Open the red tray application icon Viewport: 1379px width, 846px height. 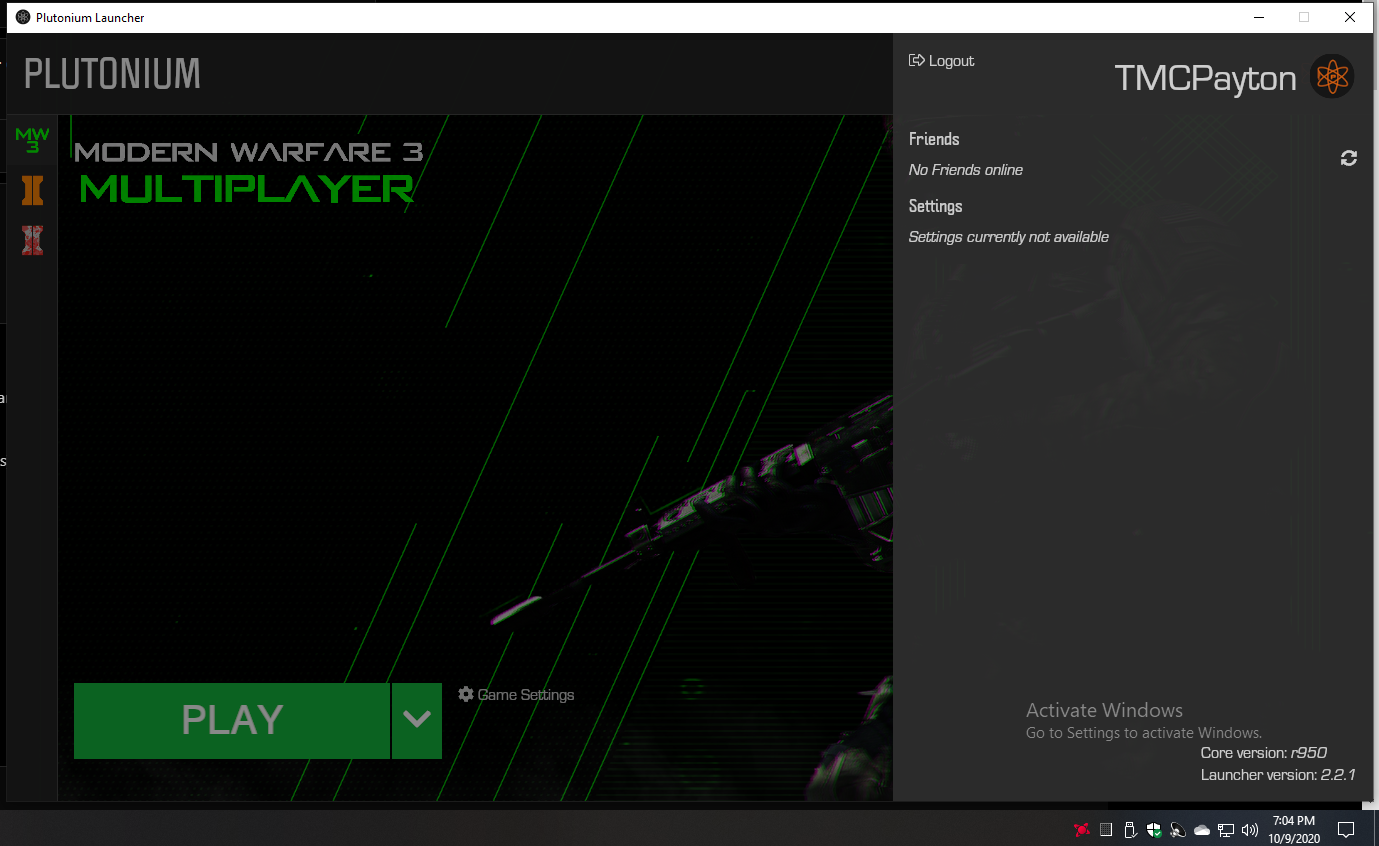(x=1081, y=830)
